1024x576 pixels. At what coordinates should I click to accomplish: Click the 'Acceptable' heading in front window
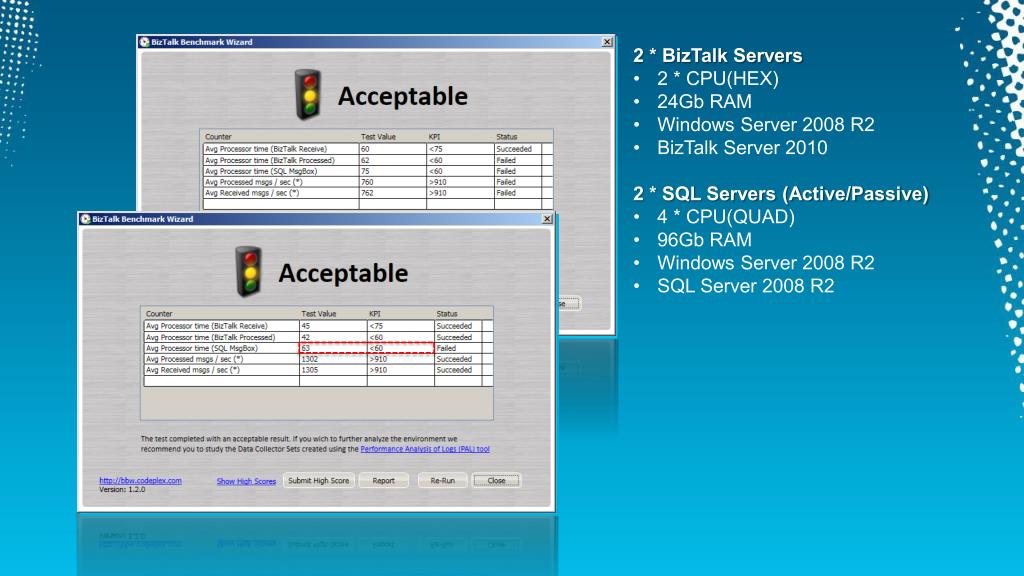tap(344, 273)
